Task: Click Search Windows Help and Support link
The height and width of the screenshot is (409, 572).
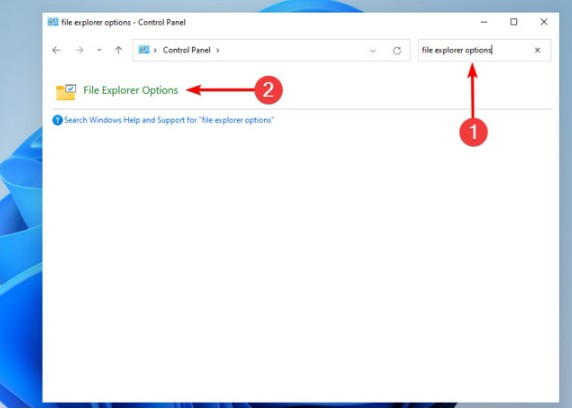Action: coord(169,120)
